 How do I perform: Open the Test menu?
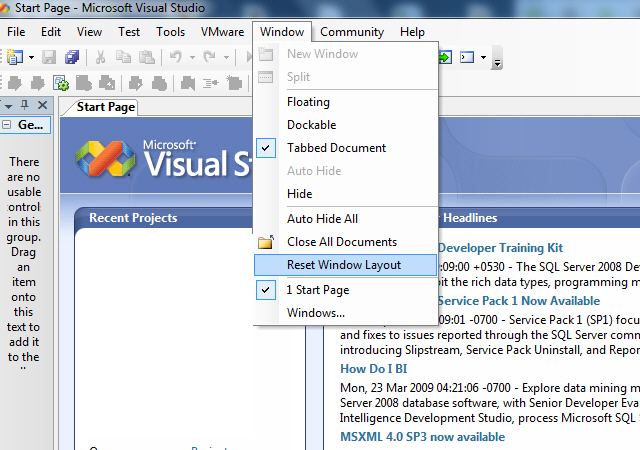pos(129,32)
